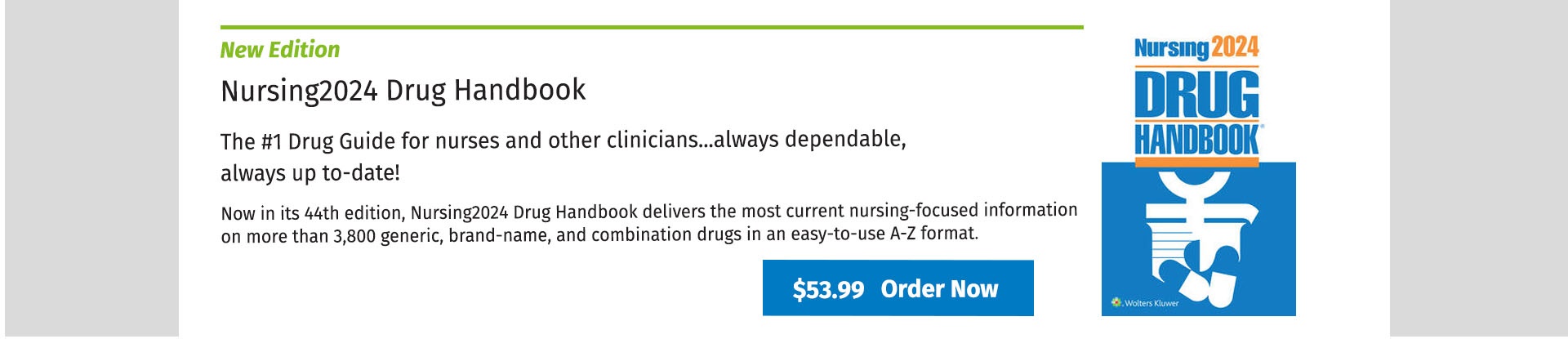Click the #1 Drug Guide tagline text
The image size is (1568, 339).
[x=563, y=141]
